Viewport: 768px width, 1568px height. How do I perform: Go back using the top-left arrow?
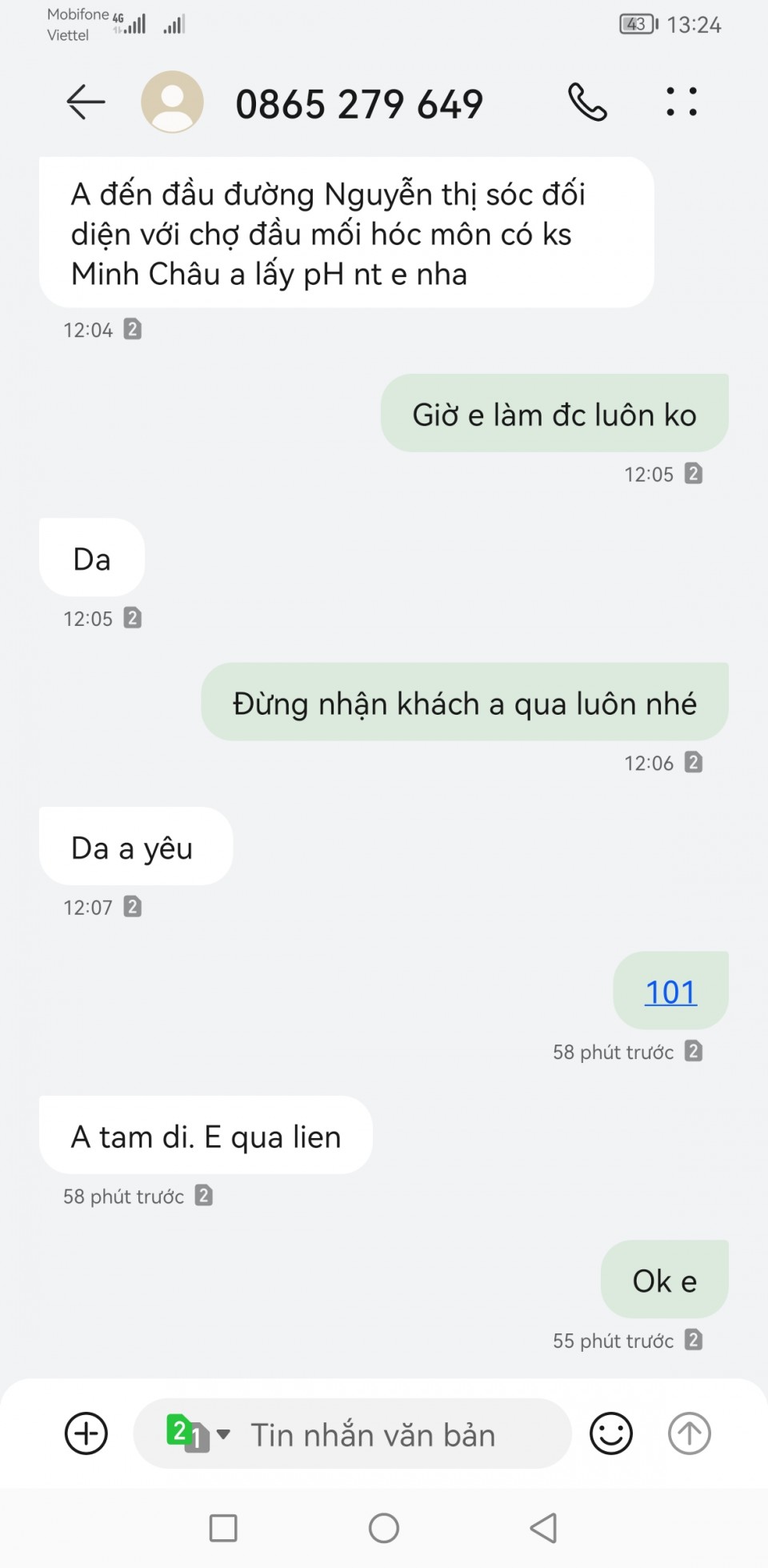coord(86,102)
